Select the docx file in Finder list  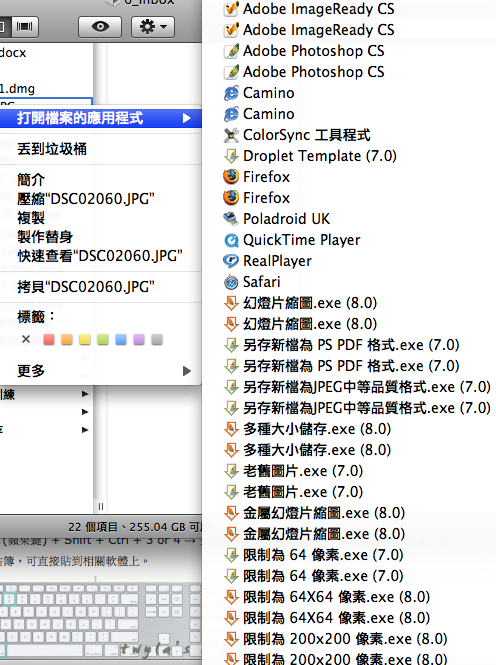pos(13,53)
